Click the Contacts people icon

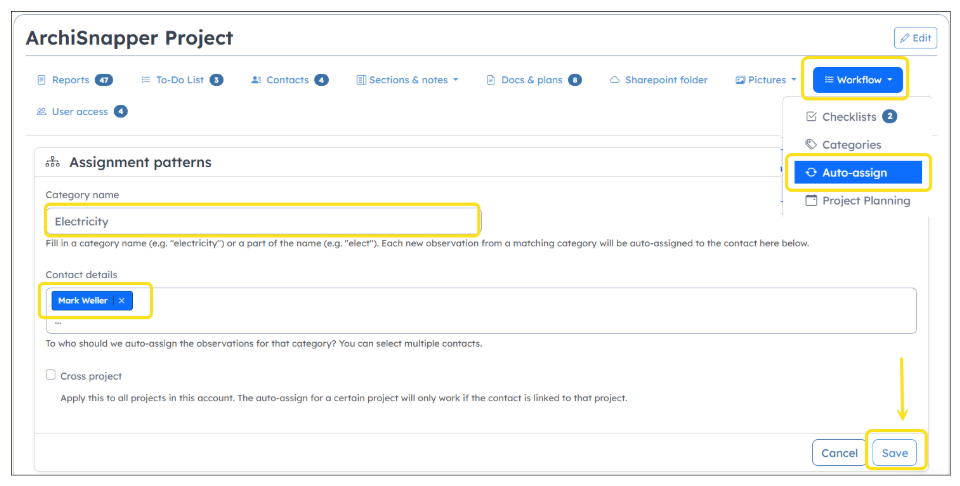257,80
